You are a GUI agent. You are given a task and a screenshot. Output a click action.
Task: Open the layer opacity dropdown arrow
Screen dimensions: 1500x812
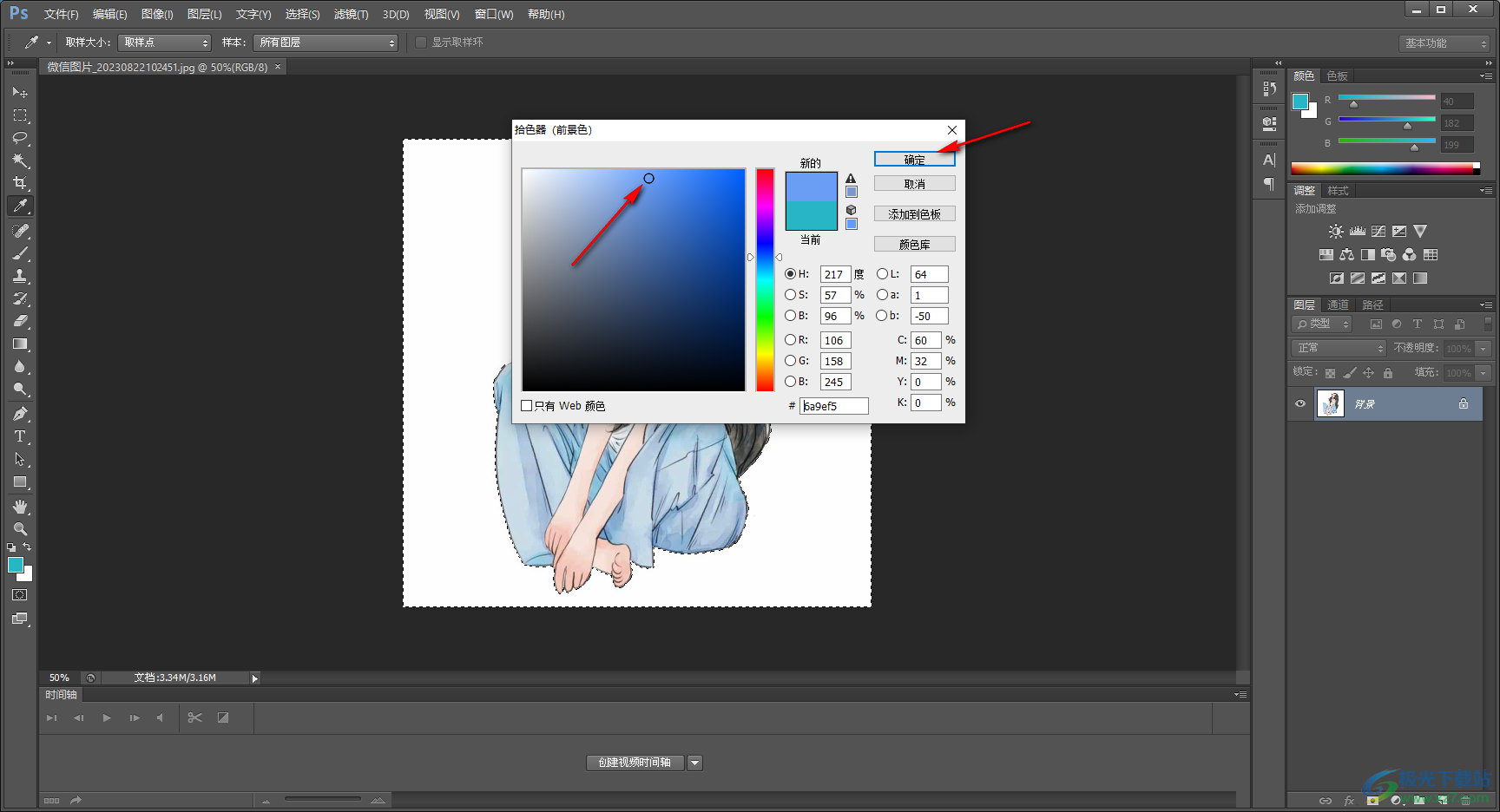[1483, 349]
